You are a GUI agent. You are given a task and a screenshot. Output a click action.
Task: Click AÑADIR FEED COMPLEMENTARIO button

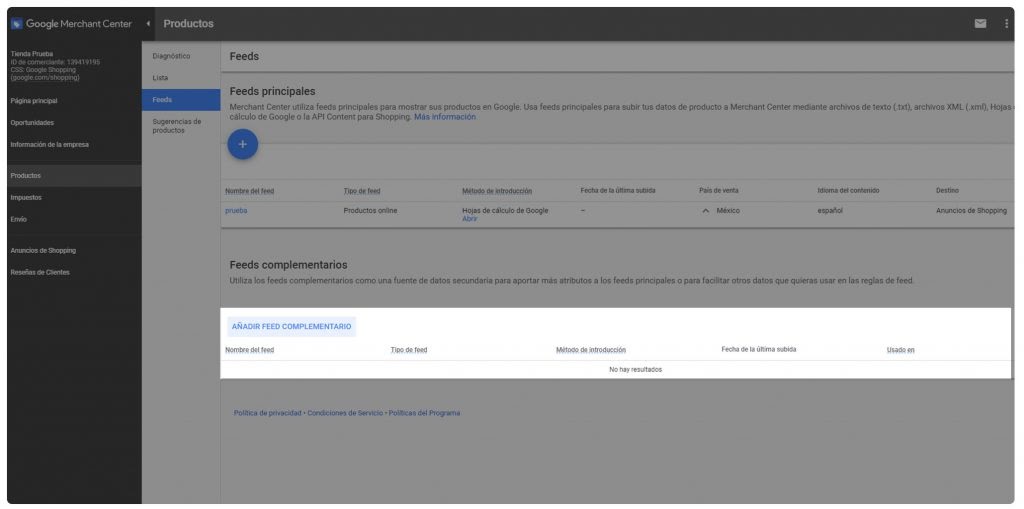coord(291,327)
